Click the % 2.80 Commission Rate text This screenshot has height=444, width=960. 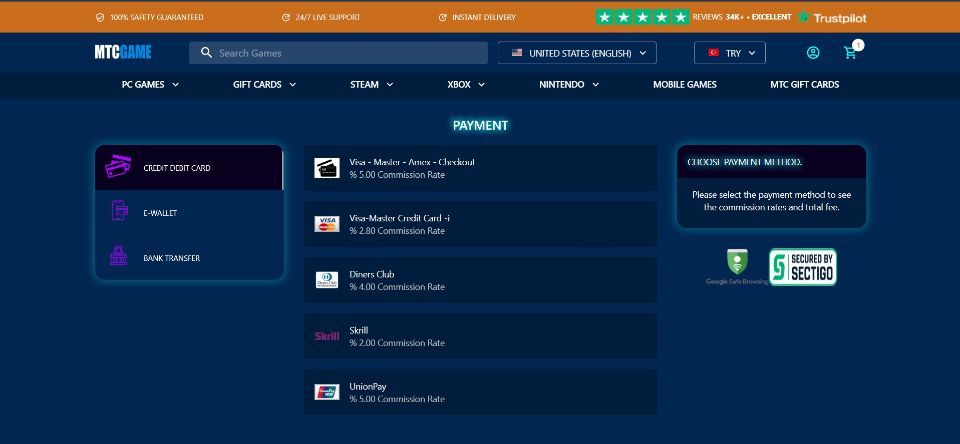397,231
